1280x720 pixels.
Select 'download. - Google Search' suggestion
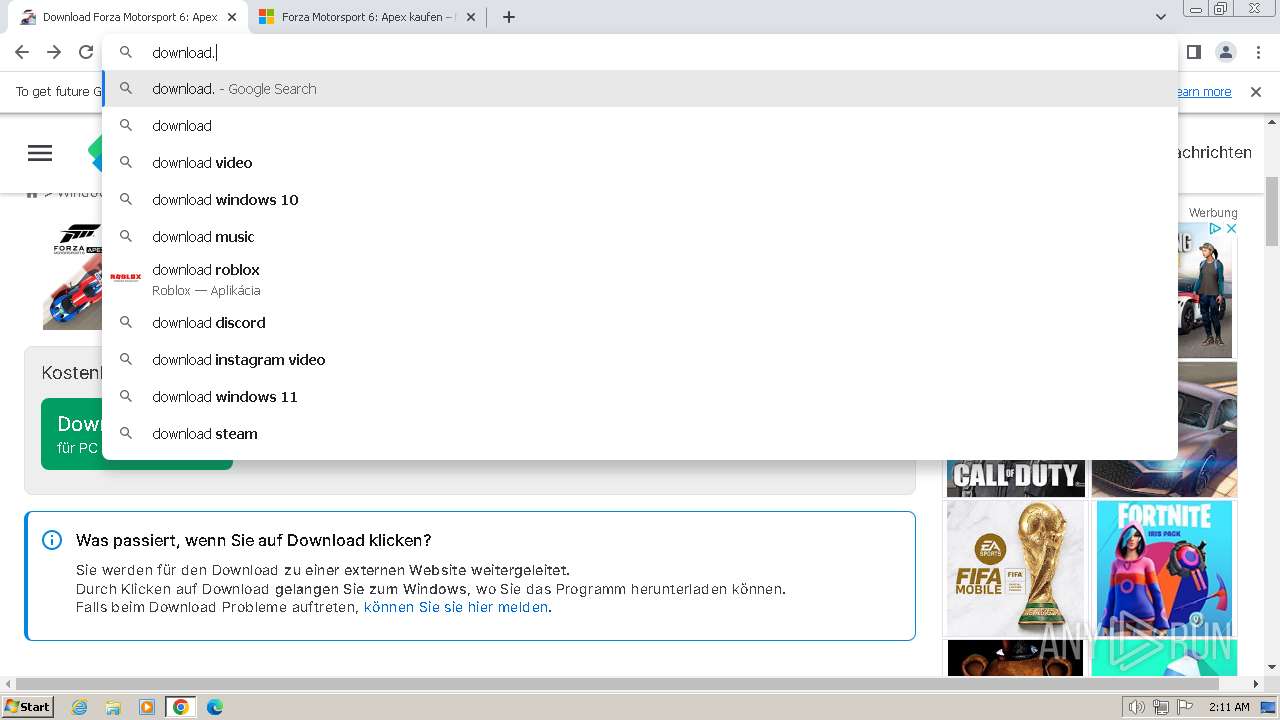click(x=640, y=89)
